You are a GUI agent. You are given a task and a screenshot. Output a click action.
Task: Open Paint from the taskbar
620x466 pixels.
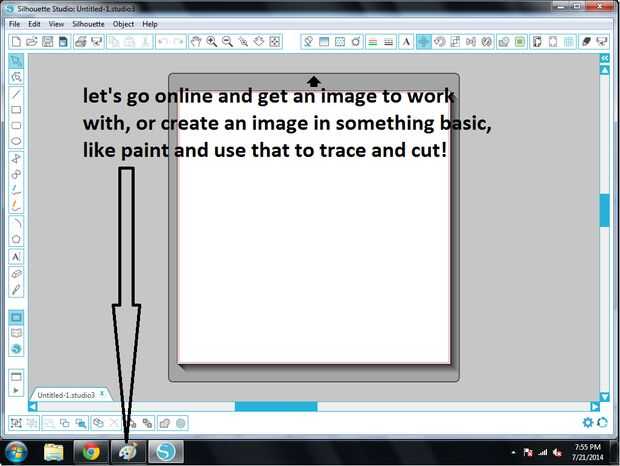(x=128, y=452)
